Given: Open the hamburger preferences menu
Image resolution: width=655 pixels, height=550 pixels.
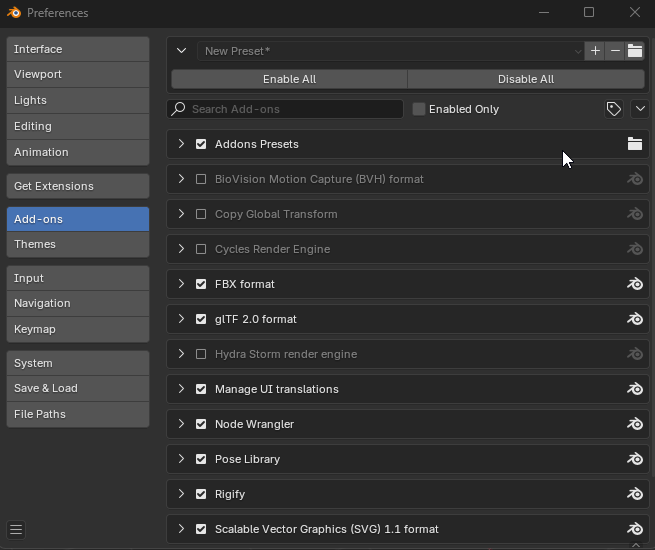Looking at the screenshot, I should (16, 530).
